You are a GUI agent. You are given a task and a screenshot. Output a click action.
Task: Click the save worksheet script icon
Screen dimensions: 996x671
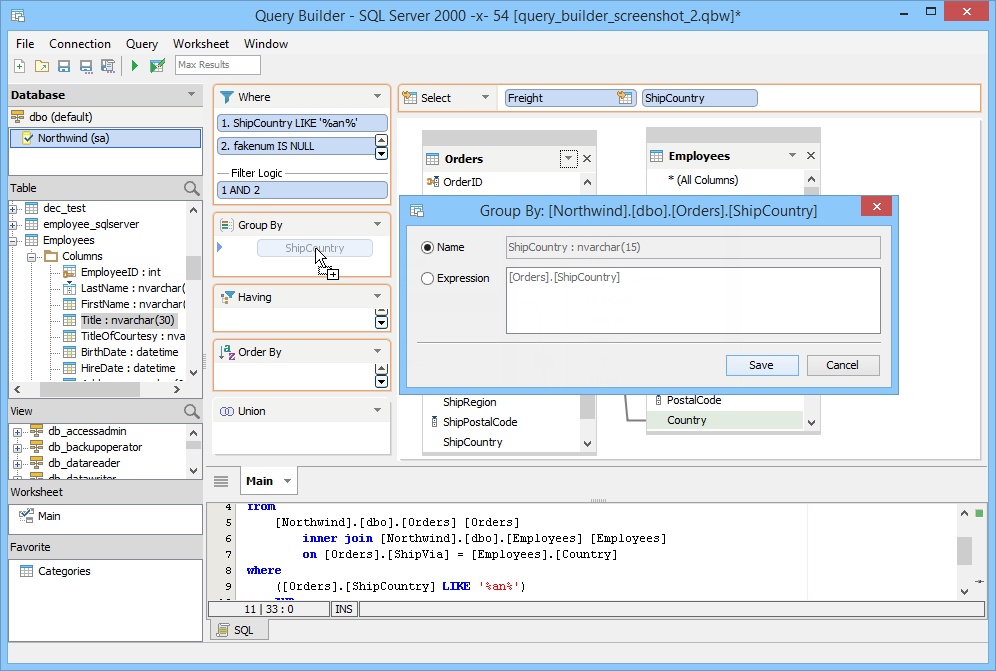(108, 65)
